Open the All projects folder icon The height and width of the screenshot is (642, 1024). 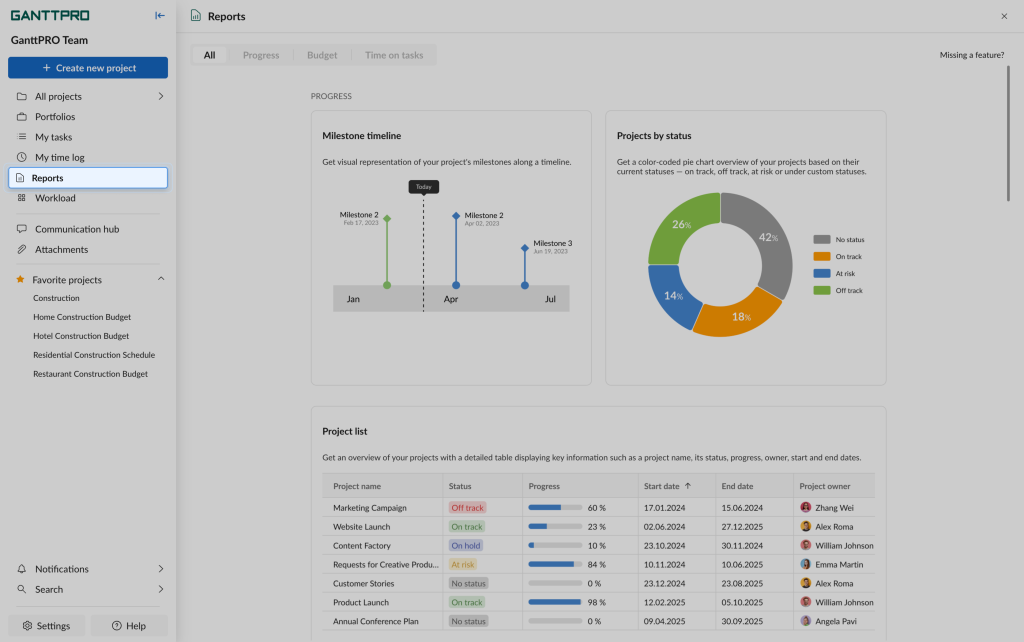coord(19,96)
